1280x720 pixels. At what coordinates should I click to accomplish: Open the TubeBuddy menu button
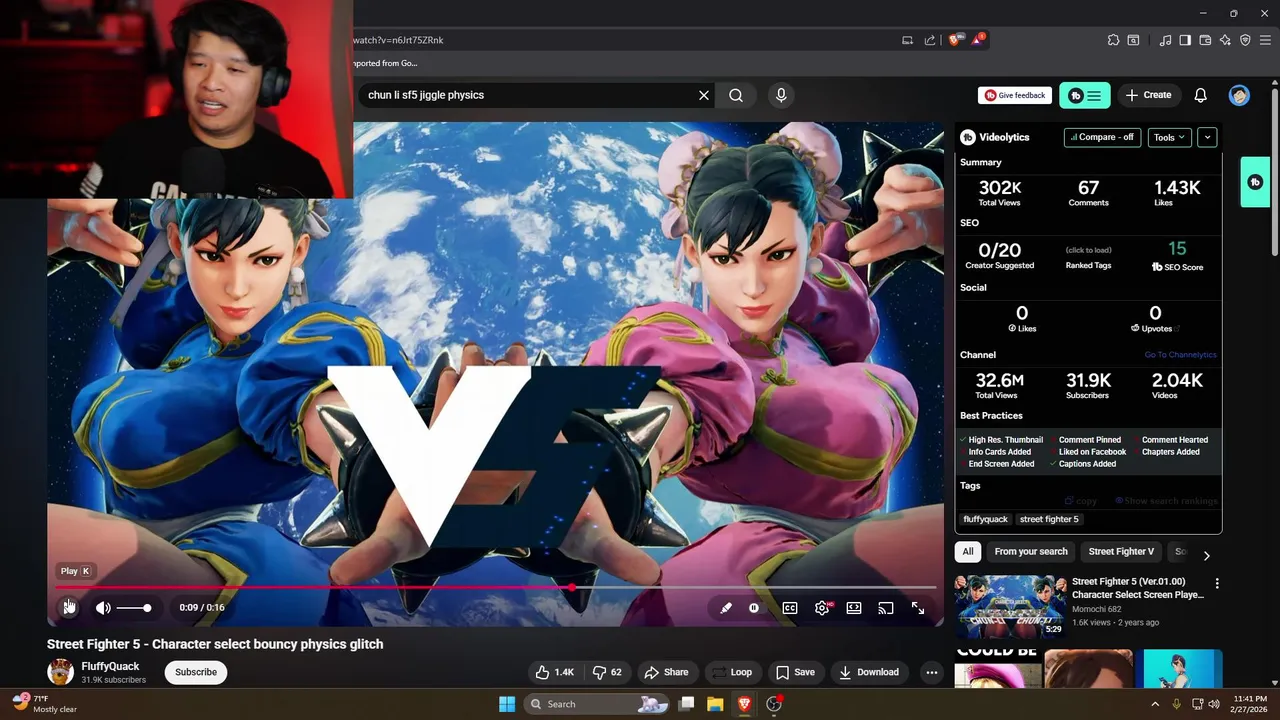1085,95
